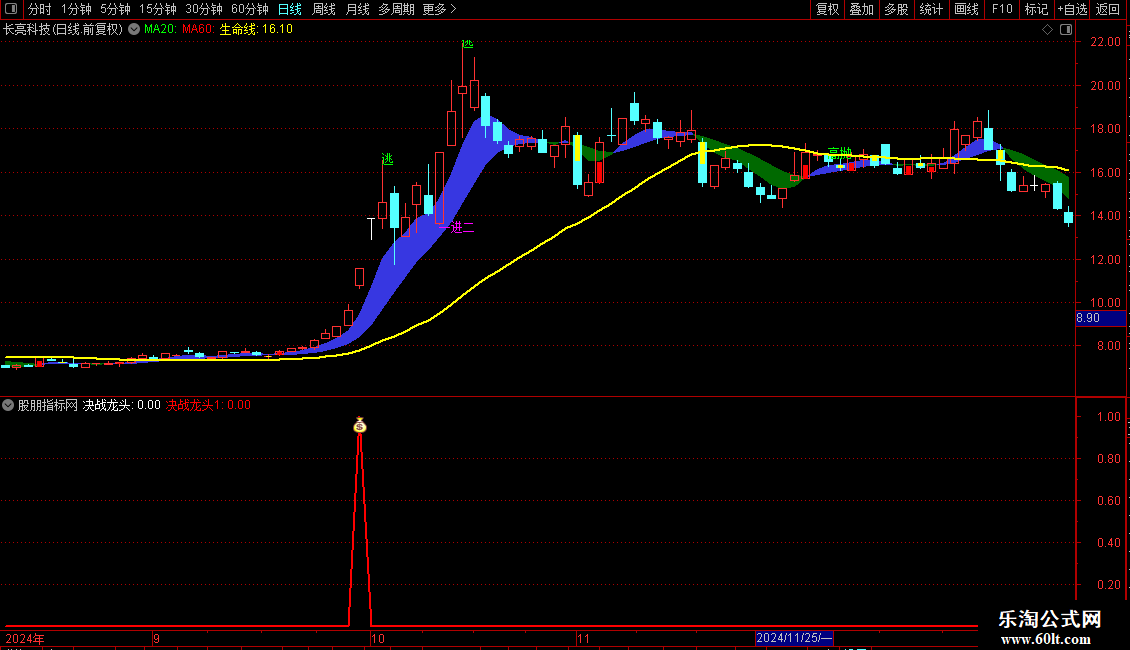Screen dimensions: 1130x650
Task: Open the 多股 multi-stock view
Action: tap(897, 9)
